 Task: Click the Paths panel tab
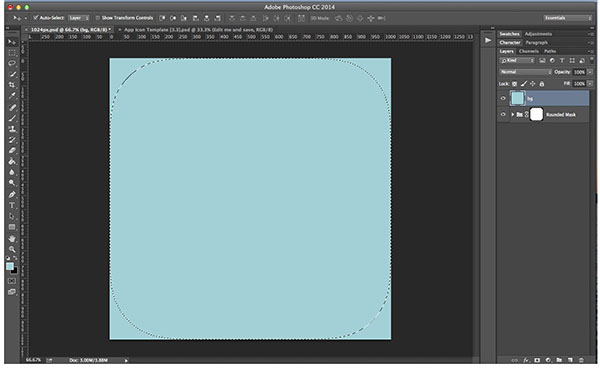coord(550,51)
